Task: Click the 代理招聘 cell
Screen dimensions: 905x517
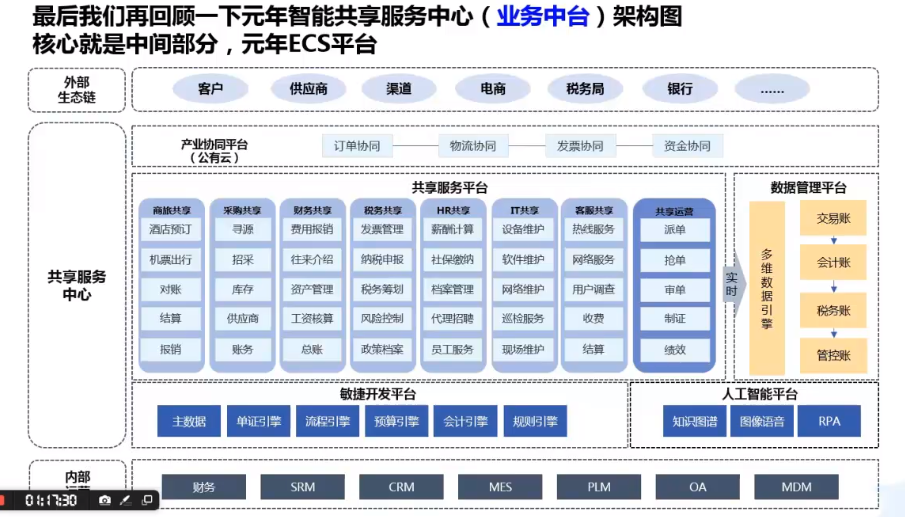Action: pos(452,318)
